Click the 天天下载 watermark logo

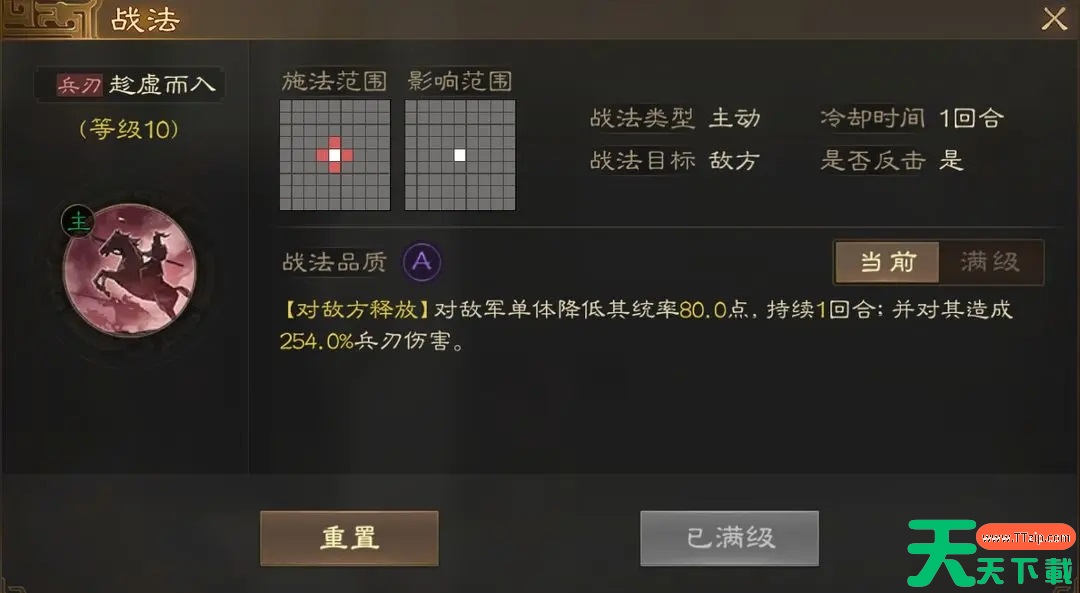(x=990, y=552)
